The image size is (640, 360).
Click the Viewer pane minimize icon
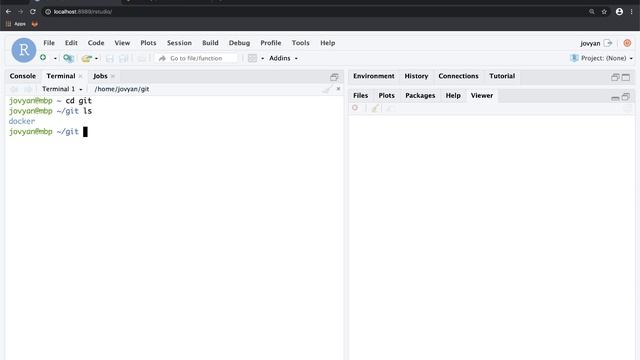(615, 98)
